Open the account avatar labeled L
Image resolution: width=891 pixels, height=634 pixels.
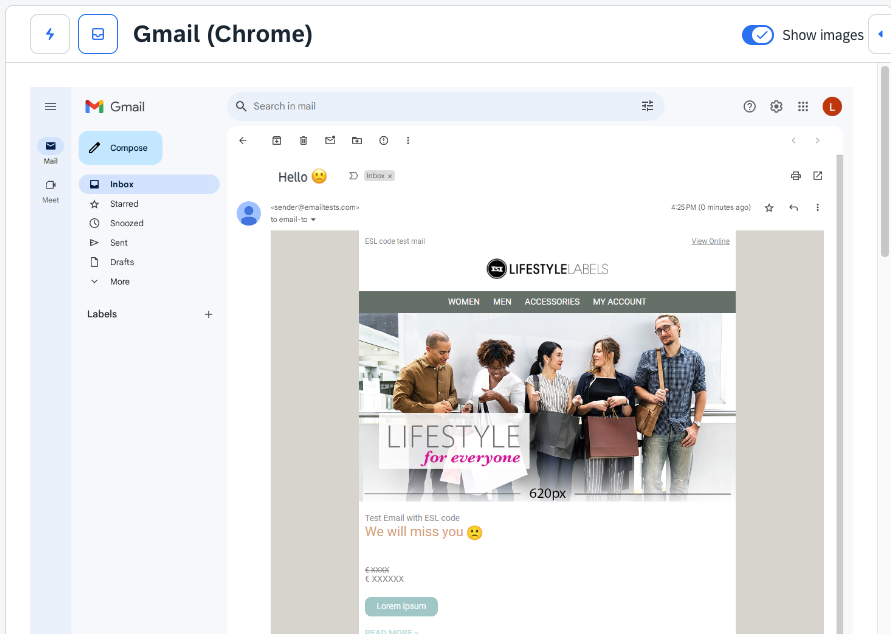coord(832,106)
